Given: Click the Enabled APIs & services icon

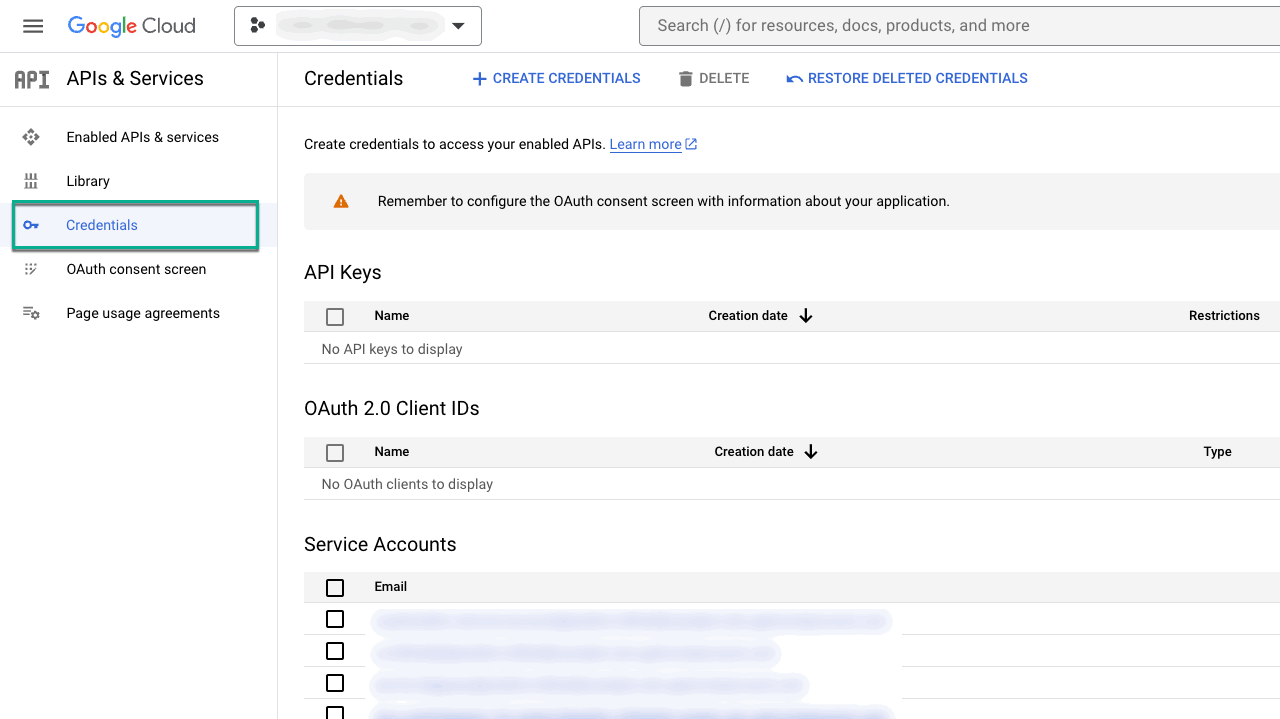Looking at the screenshot, I should click(31, 137).
